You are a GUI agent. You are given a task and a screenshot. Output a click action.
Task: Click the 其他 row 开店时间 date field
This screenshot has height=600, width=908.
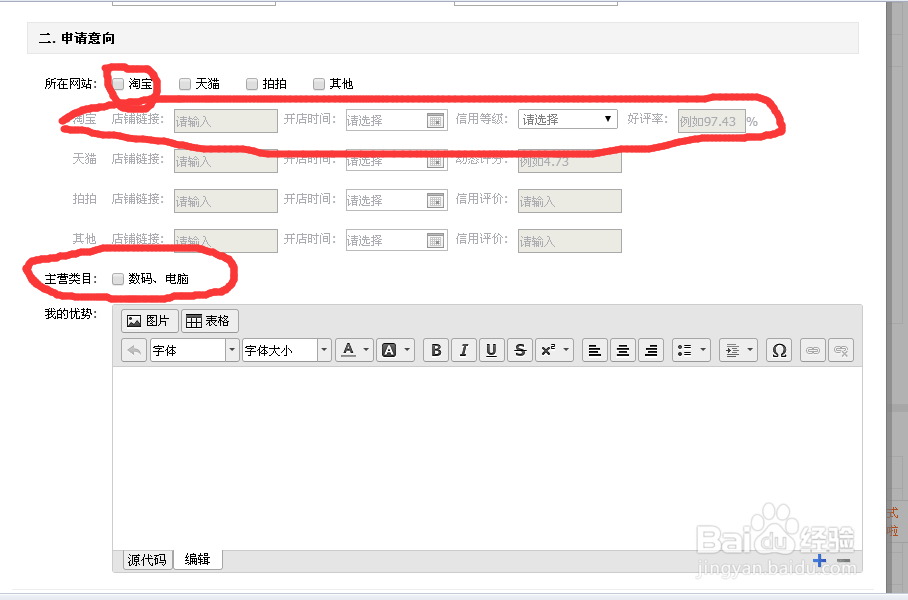pyautogui.click(x=397, y=240)
